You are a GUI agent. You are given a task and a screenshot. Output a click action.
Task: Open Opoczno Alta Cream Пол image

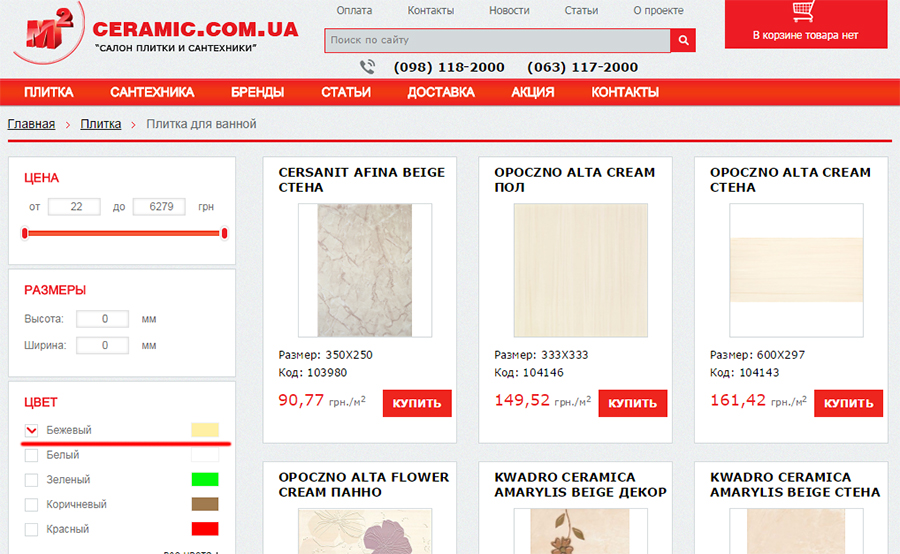[581, 270]
